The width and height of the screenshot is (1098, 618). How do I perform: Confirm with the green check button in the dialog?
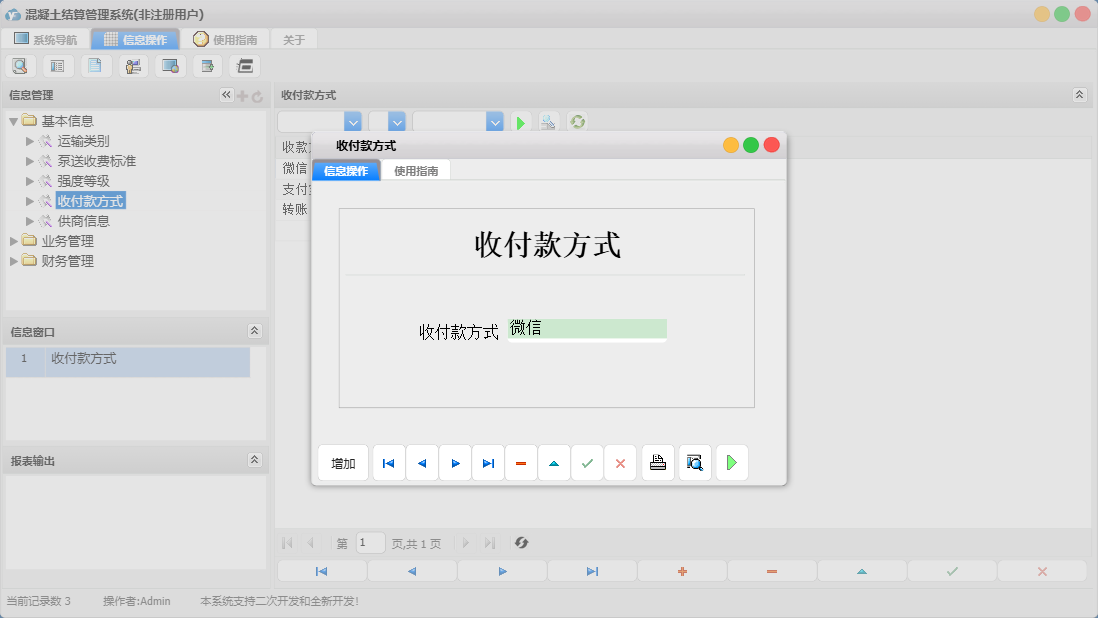[x=587, y=462]
